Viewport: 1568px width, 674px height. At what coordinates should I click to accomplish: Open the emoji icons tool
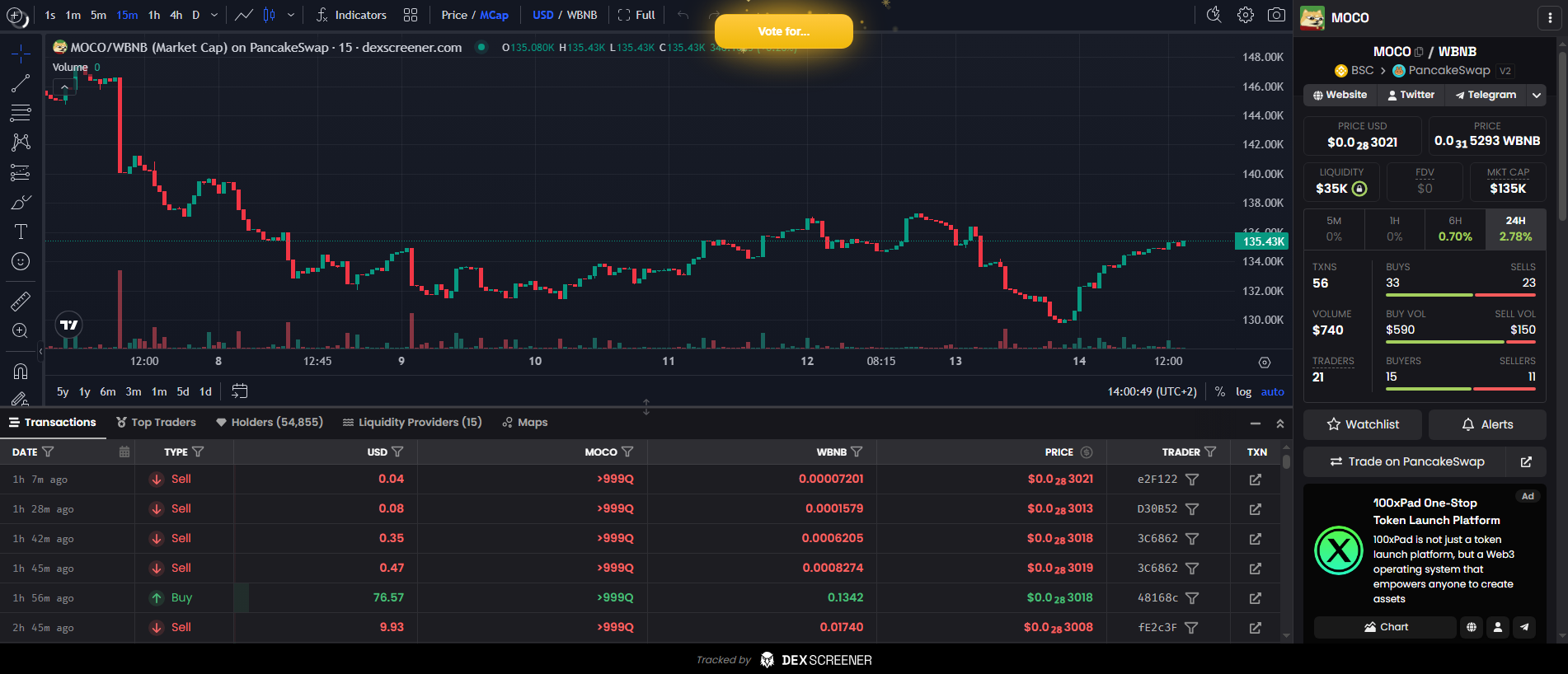click(x=21, y=261)
